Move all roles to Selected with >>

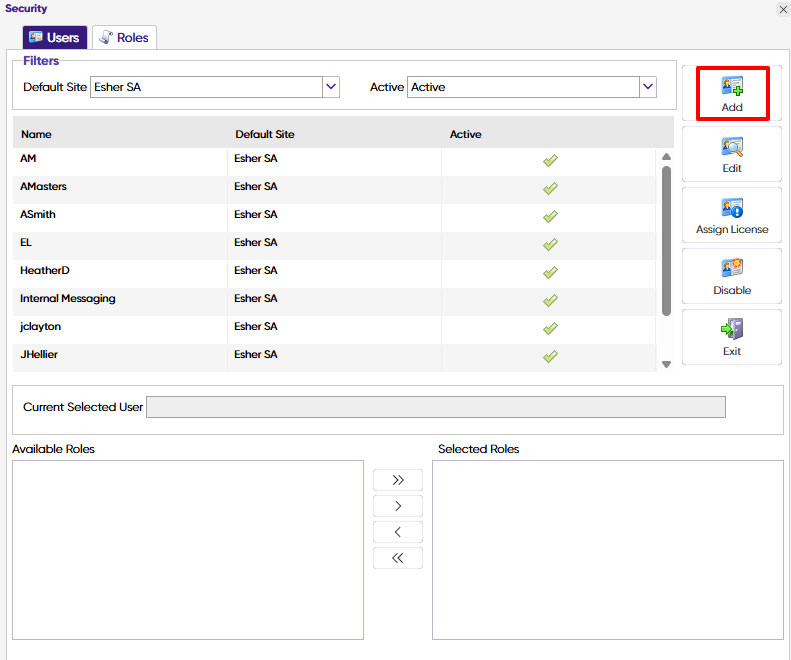pyautogui.click(x=398, y=480)
